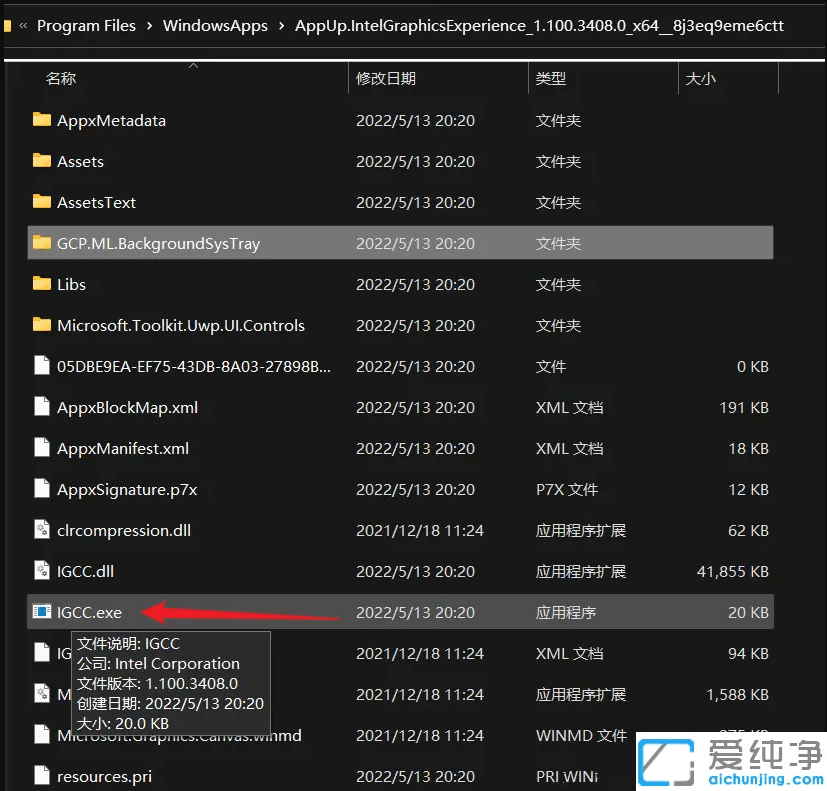This screenshot has height=791, width=827.
Task: Click the Assets folder icon
Action: [x=41, y=161]
